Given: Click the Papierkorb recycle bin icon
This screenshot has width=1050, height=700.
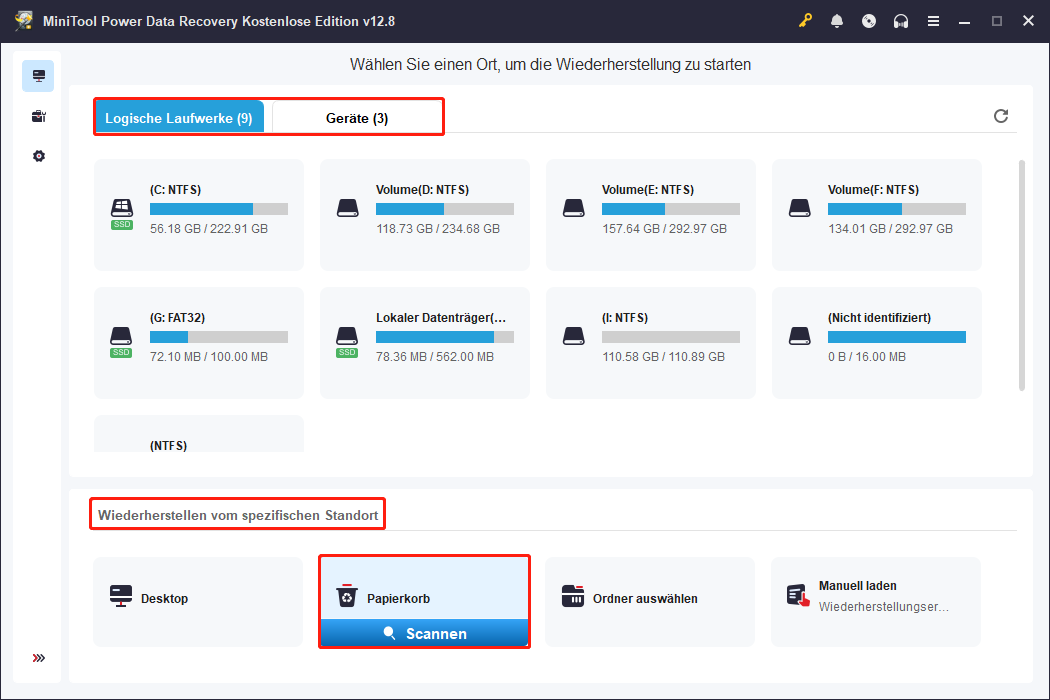Looking at the screenshot, I should [x=347, y=596].
